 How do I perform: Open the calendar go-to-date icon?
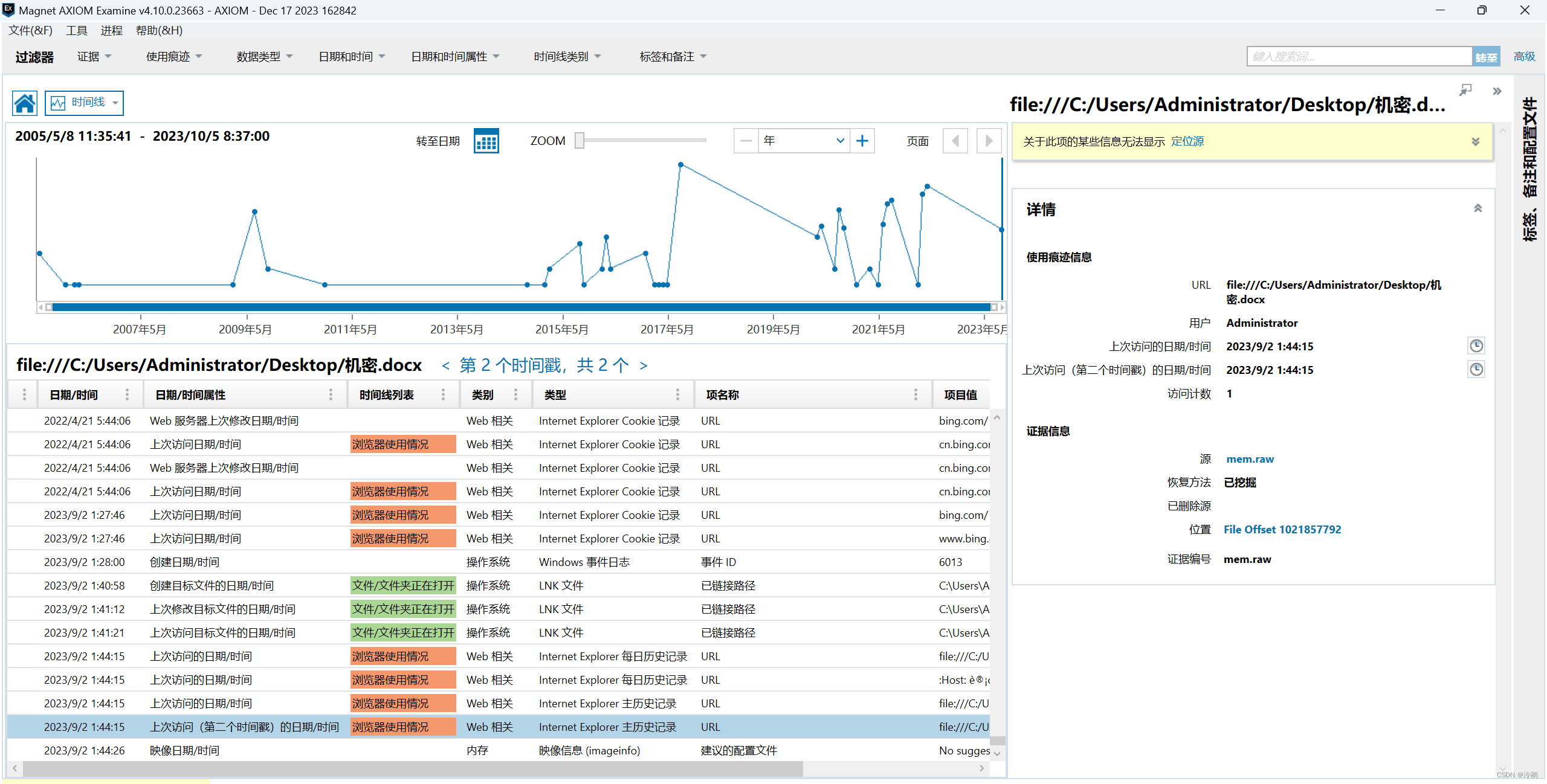pos(486,141)
